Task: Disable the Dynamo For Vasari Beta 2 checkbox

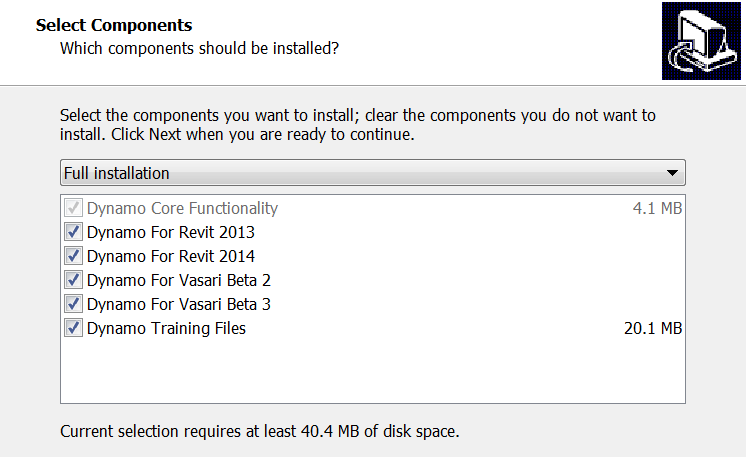Action: point(73,280)
